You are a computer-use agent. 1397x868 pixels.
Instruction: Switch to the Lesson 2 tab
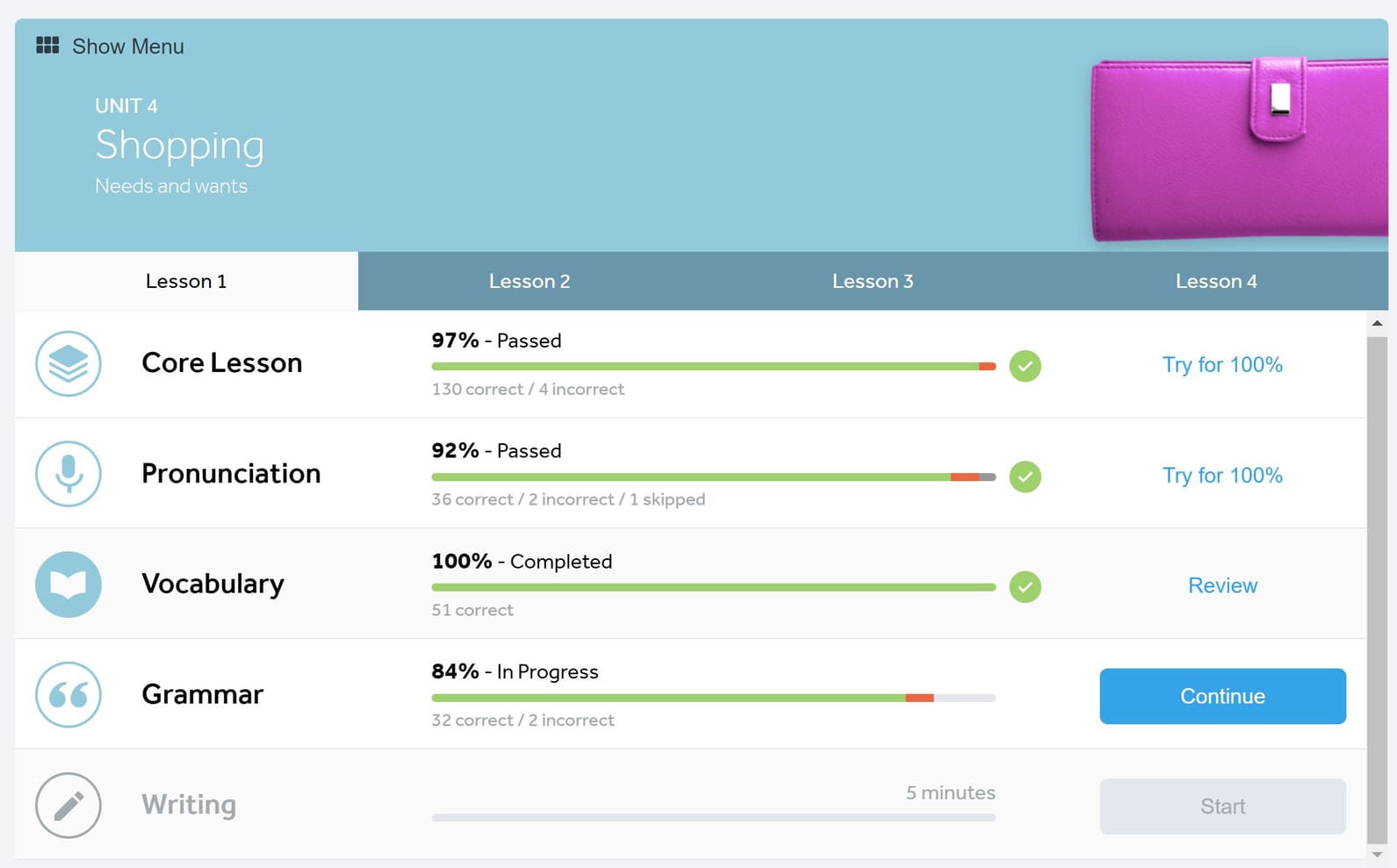pos(529,281)
